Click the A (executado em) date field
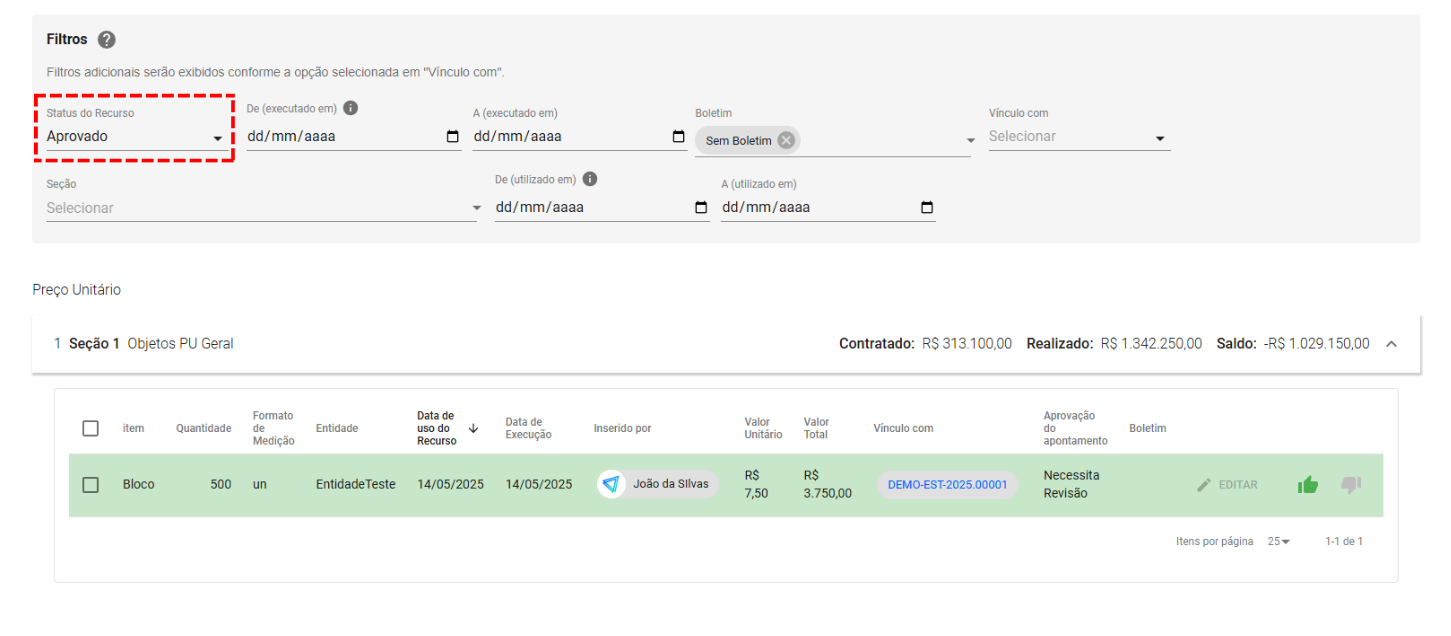 click(570, 137)
